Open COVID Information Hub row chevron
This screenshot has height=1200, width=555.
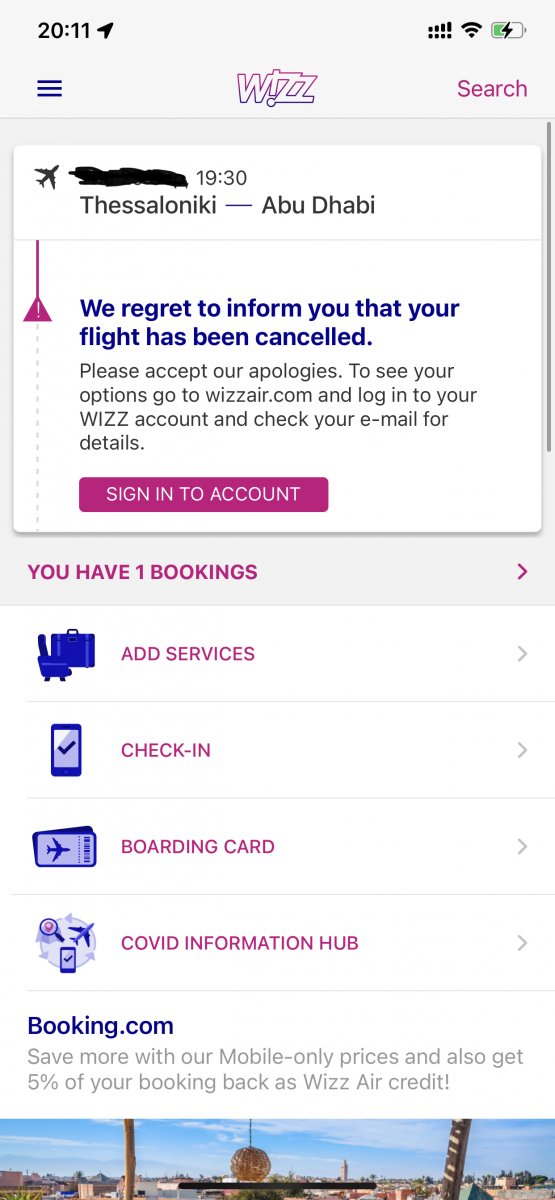coord(522,943)
